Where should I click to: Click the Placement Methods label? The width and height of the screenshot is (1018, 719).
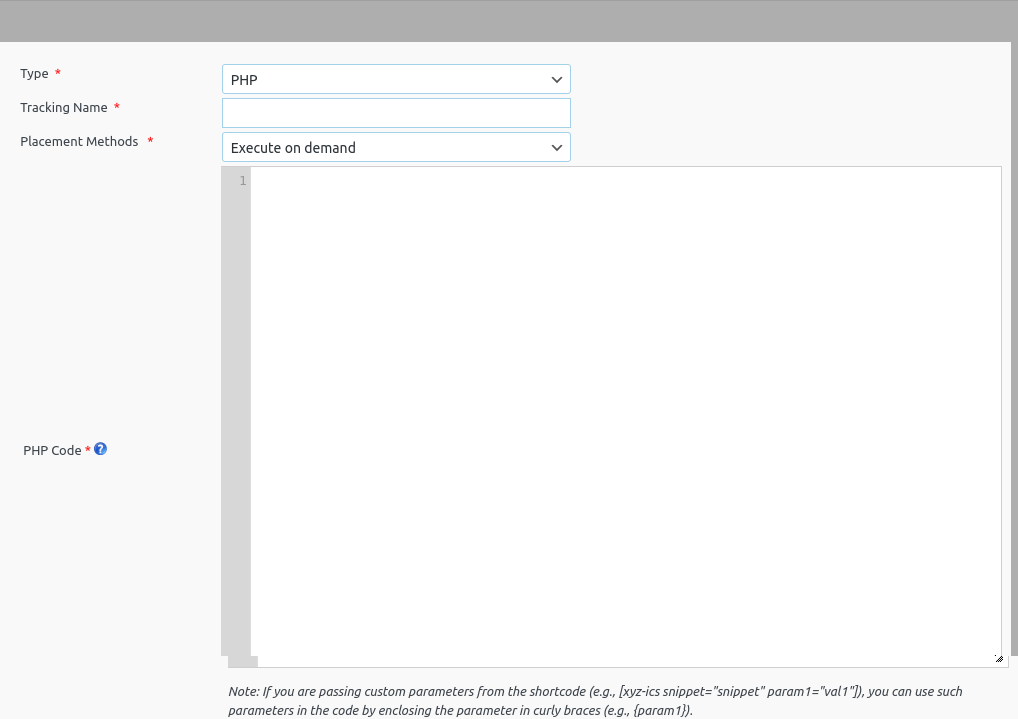pos(79,141)
